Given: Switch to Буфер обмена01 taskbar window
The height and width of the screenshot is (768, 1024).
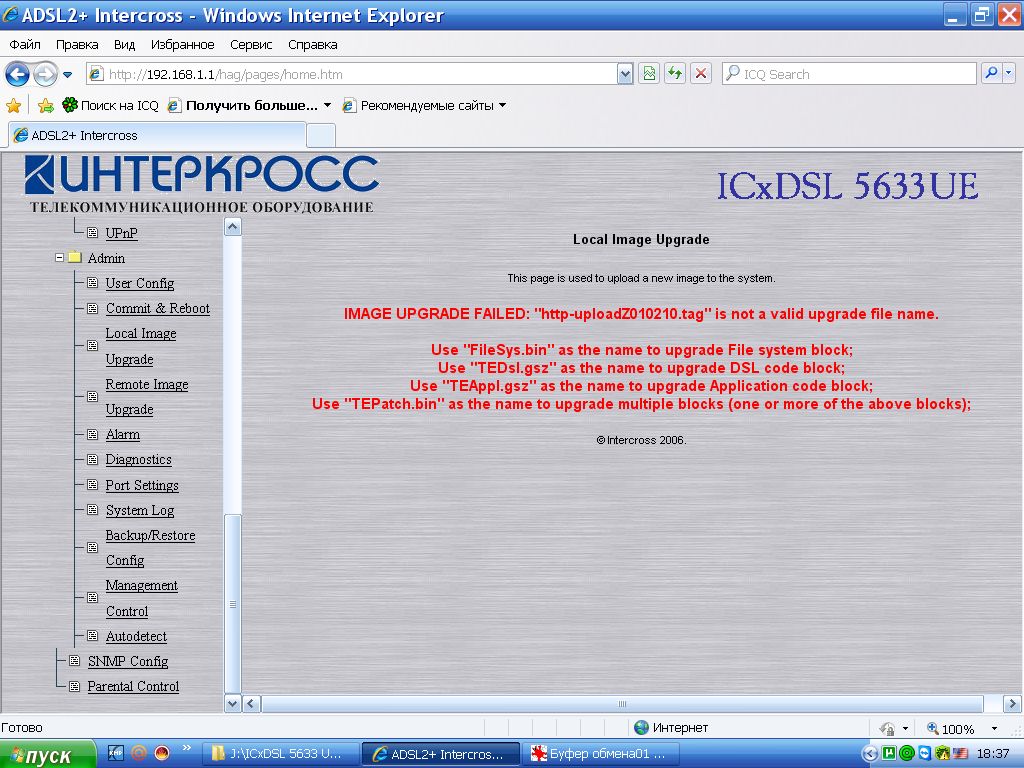Looking at the screenshot, I should [x=600, y=754].
